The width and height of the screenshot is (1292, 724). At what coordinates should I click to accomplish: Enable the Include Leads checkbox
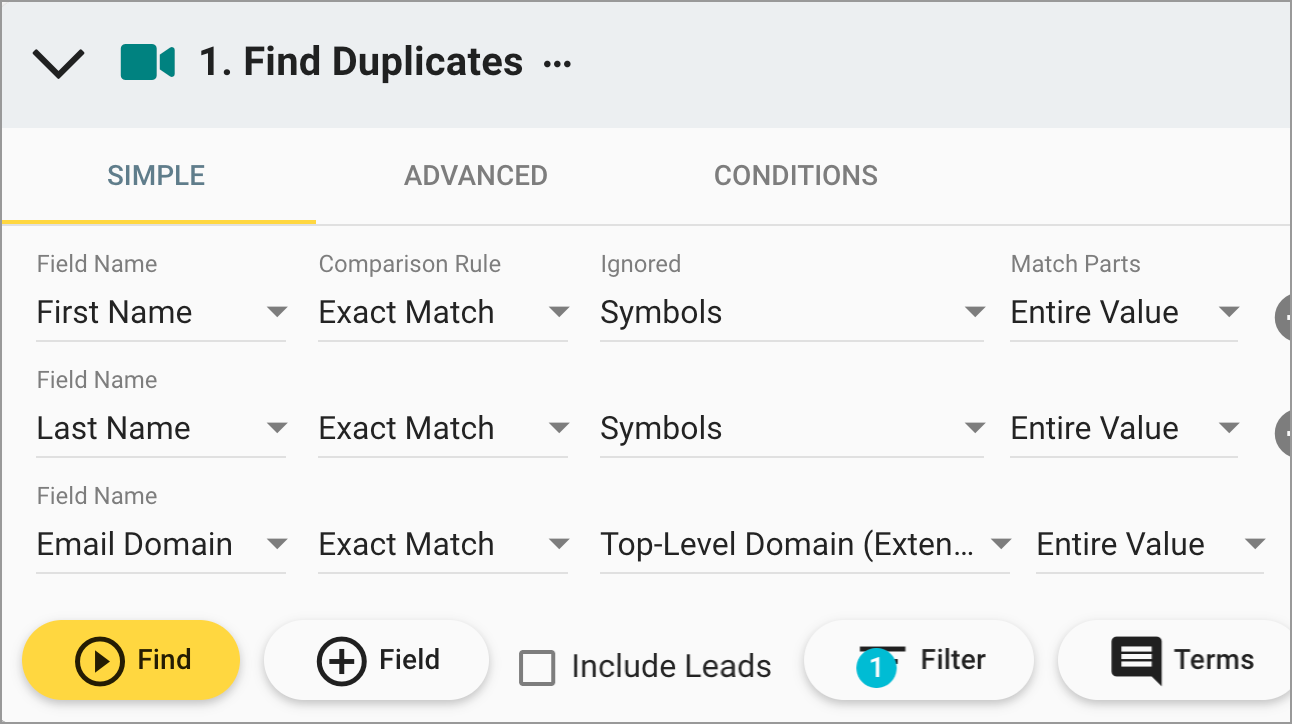point(537,667)
